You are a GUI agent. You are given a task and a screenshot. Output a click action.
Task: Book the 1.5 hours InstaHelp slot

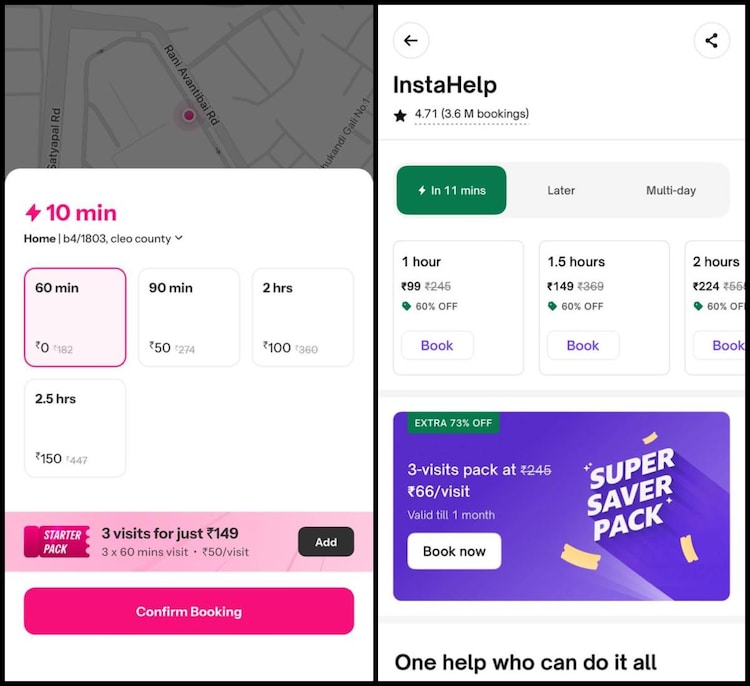(x=583, y=345)
